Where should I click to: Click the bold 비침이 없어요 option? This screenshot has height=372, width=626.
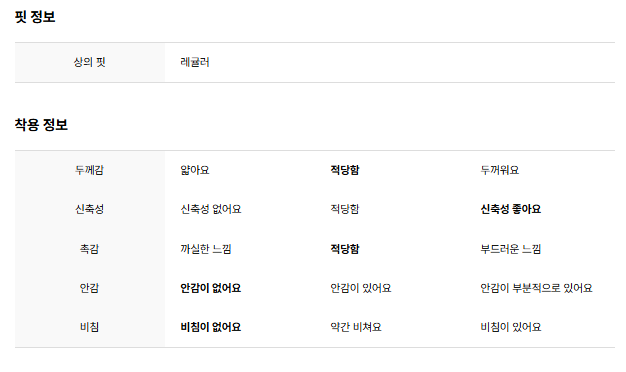click(x=211, y=327)
